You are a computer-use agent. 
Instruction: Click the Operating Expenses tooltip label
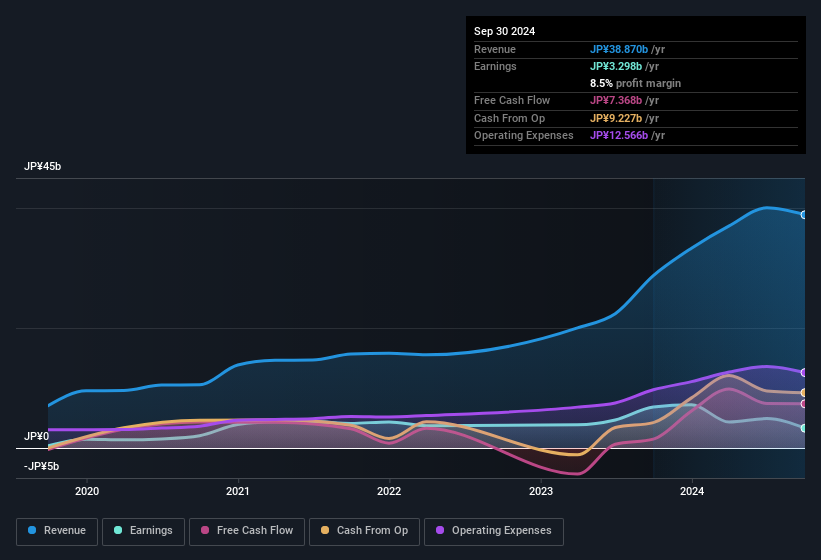524,136
